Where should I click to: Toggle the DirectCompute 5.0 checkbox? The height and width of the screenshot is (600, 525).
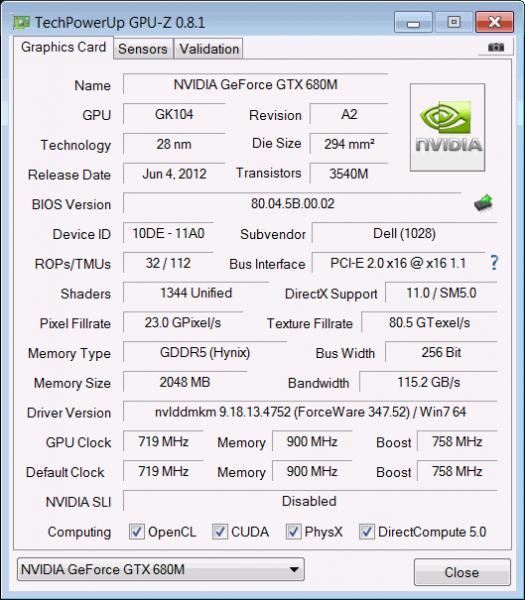(367, 532)
